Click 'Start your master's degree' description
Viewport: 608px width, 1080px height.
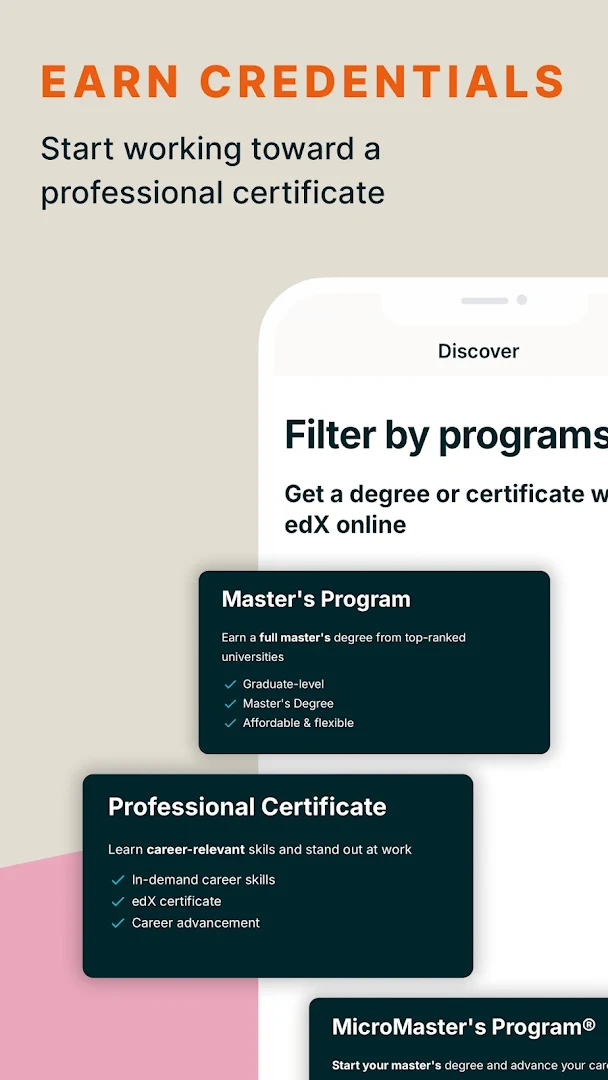pyautogui.click(x=470, y=1065)
